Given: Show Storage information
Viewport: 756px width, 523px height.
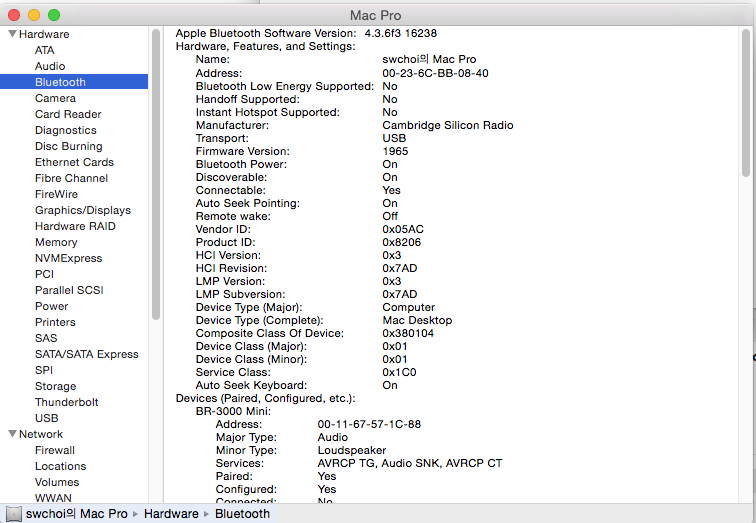Looking at the screenshot, I should pyautogui.click(x=55, y=386).
